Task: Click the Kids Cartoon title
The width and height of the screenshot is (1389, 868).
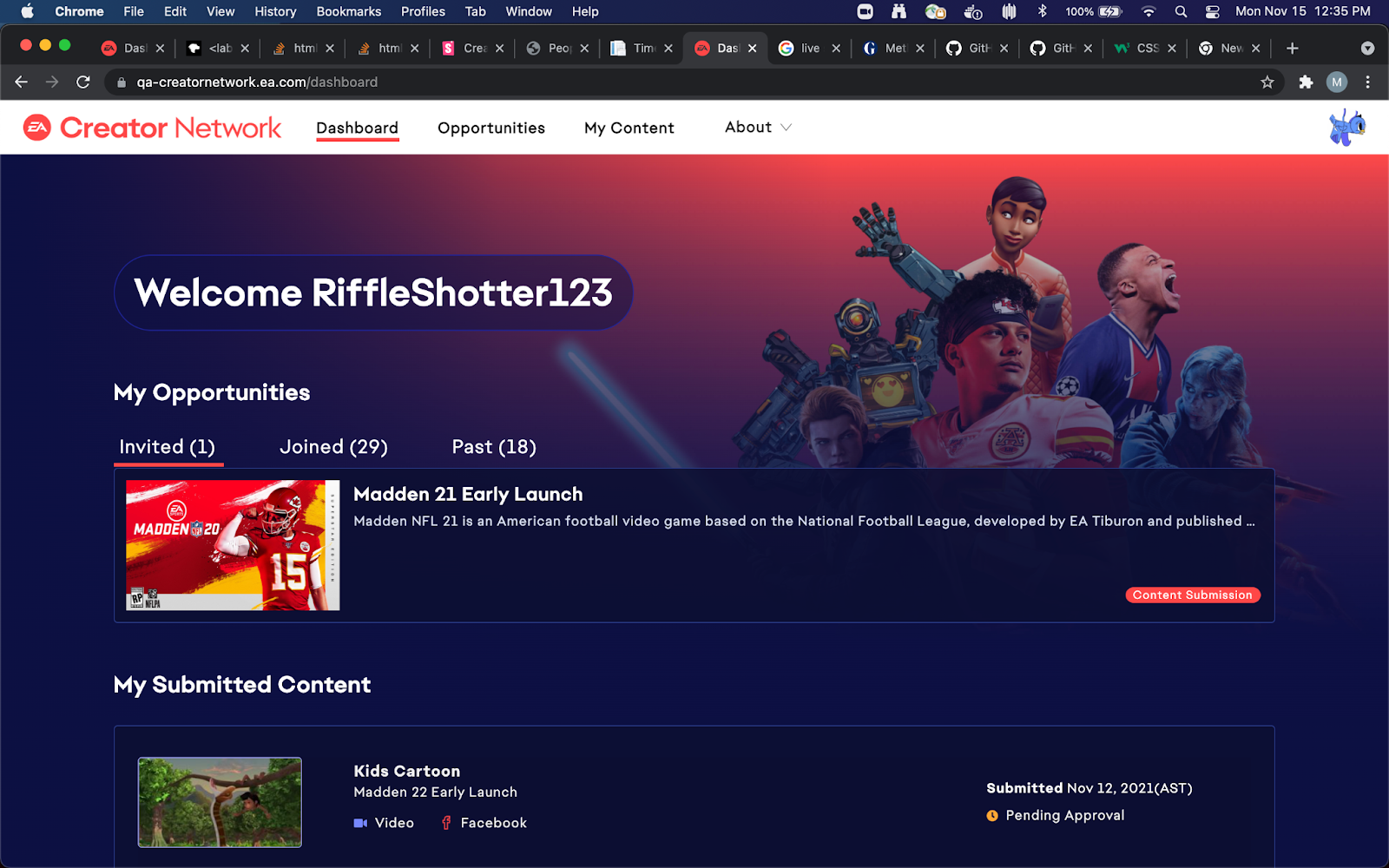Action: [407, 771]
